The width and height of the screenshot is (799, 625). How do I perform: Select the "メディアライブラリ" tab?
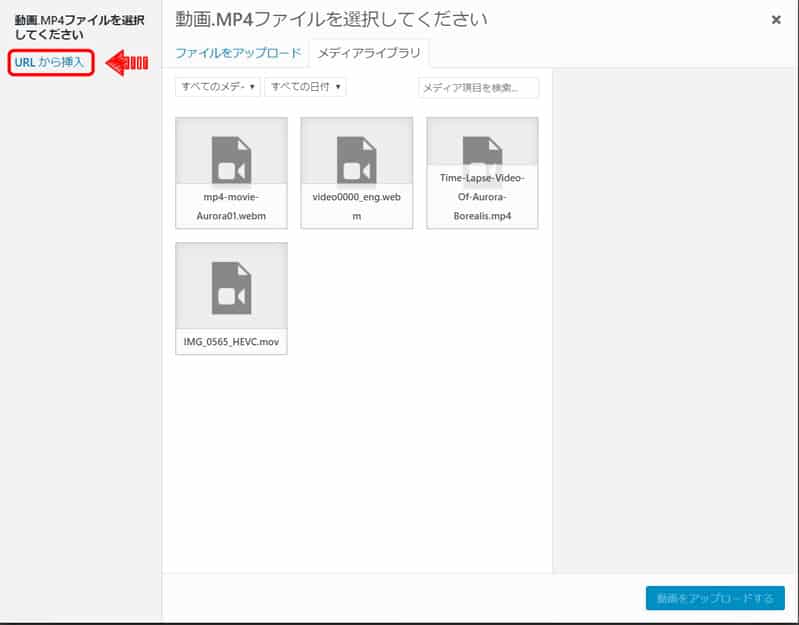(369, 53)
